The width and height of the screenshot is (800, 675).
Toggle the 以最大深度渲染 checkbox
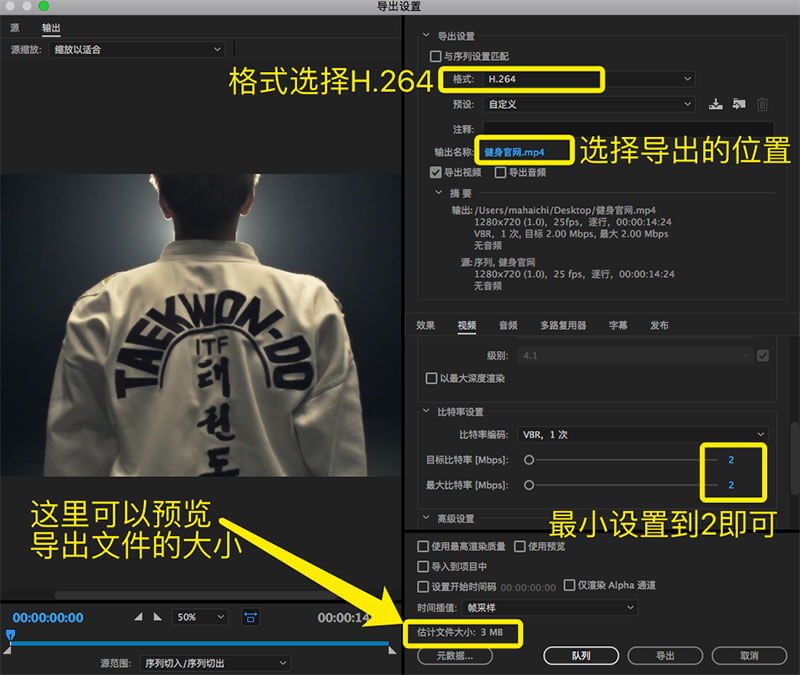(x=431, y=378)
